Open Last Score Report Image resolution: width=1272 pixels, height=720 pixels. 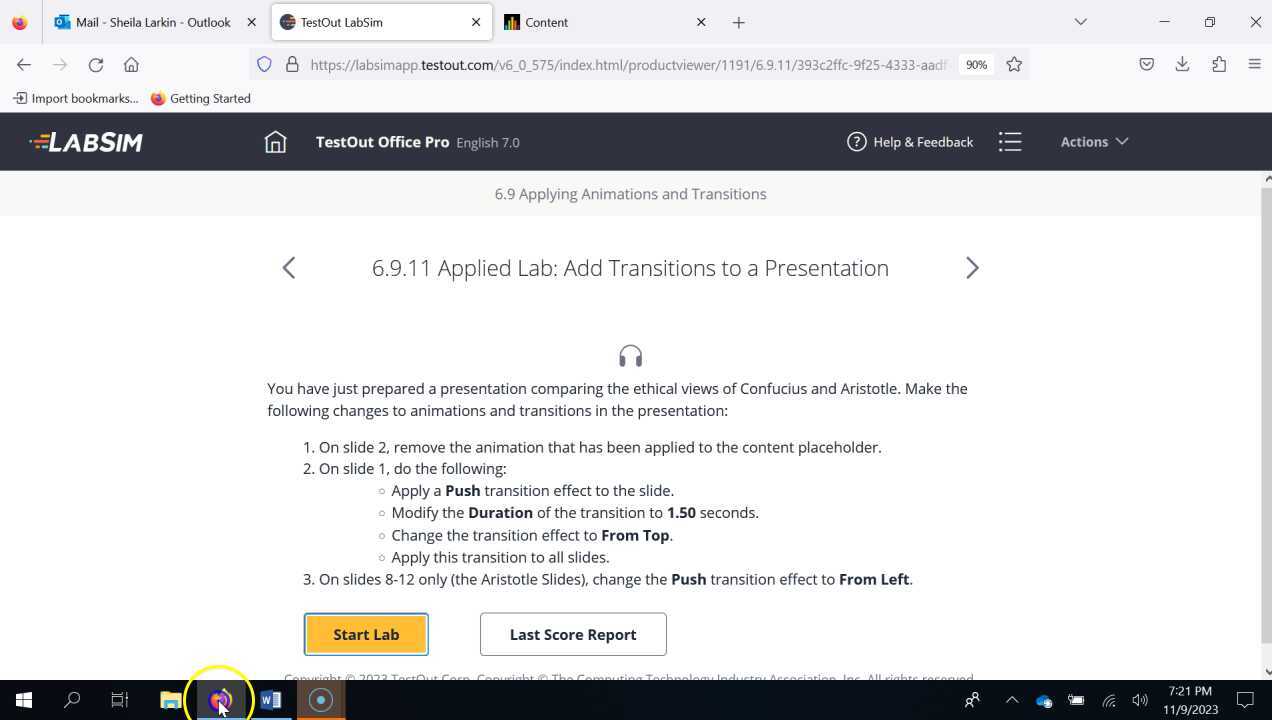pos(573,634)
